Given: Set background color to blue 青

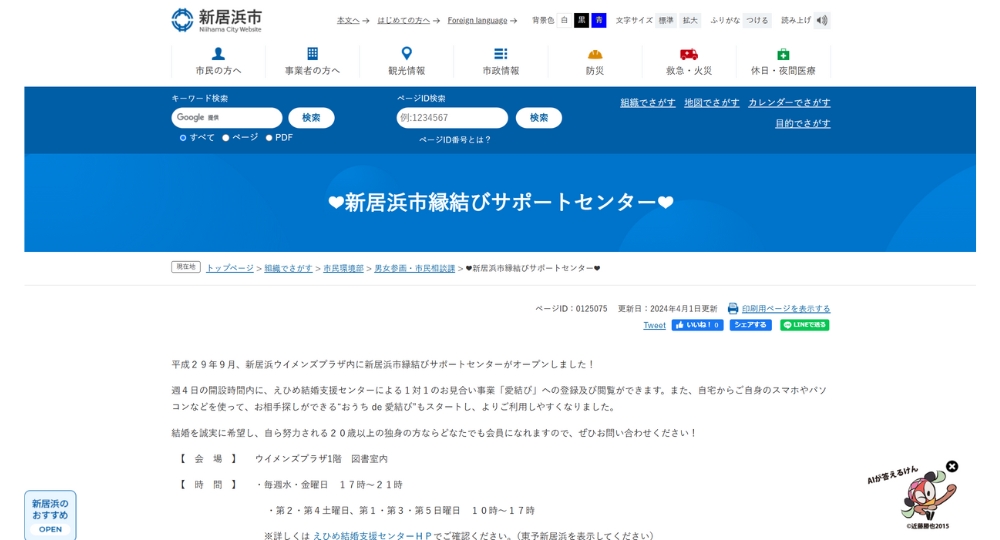Looking at the screenshot, I should coord(599,20).
